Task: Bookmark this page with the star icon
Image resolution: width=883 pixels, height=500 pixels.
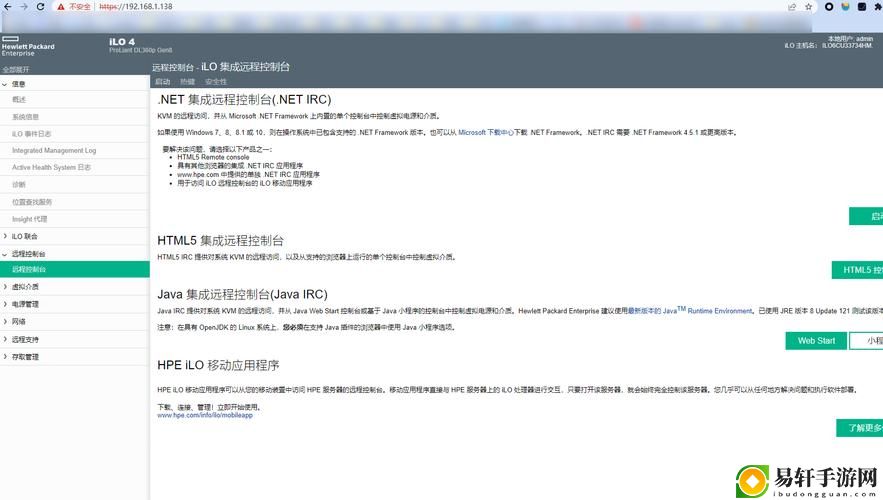Action: (809, 7)
